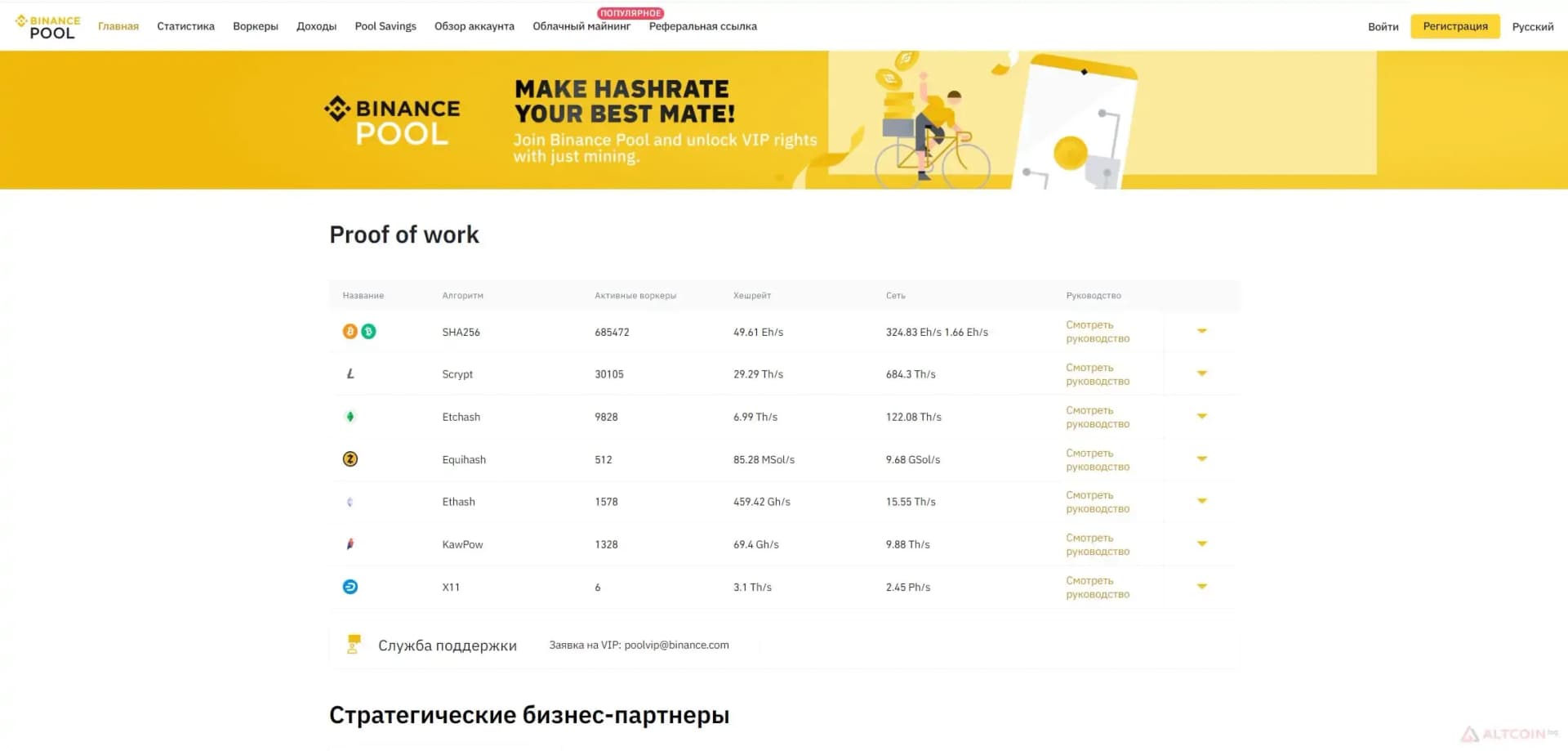1568x751 pixels.
Task: Click the Zcash icon in Equihash row
Action: coord(350,459)
